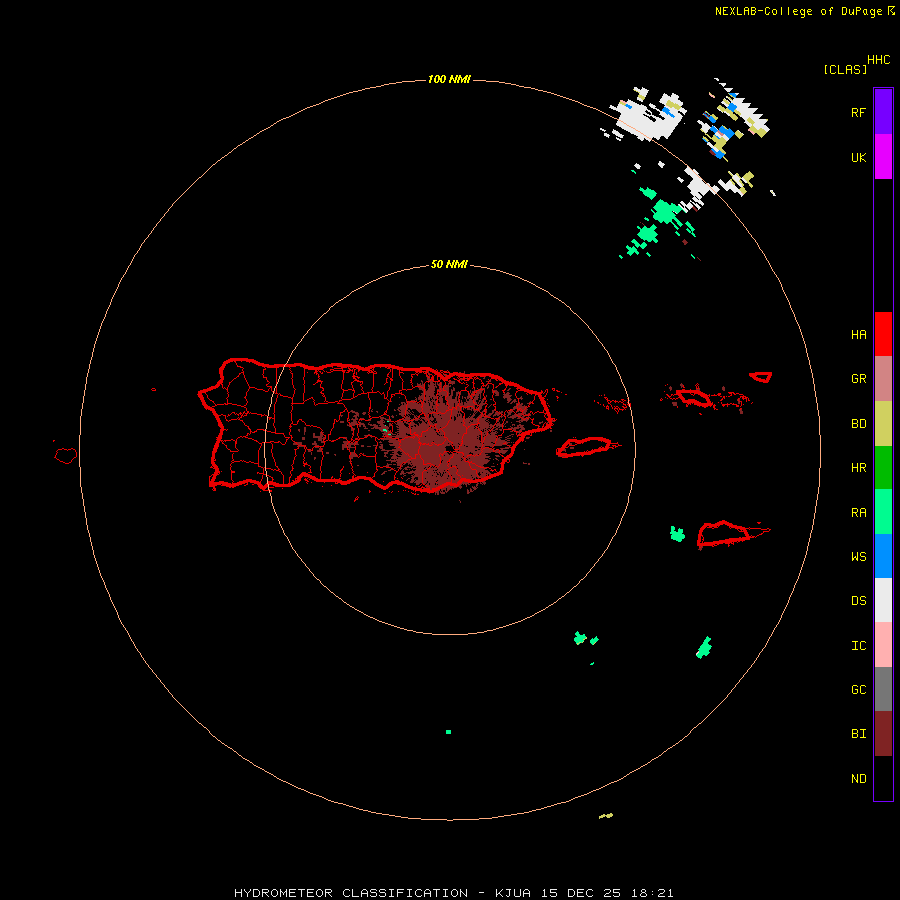Viewport: 900px width, 900px height.
Task: Click the isolated green square echo near the map bottom
Action: (448, 732)
